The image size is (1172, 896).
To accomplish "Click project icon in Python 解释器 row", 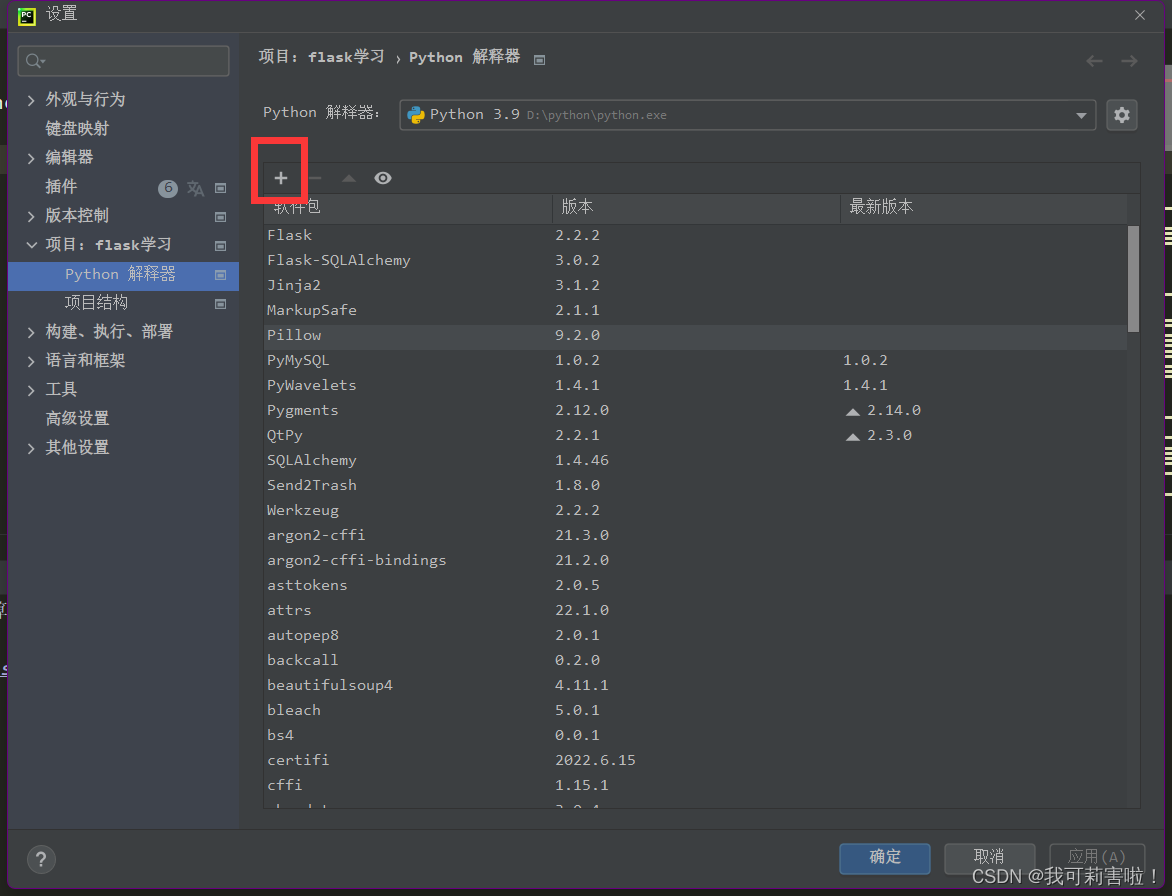I will click(220, 275).
